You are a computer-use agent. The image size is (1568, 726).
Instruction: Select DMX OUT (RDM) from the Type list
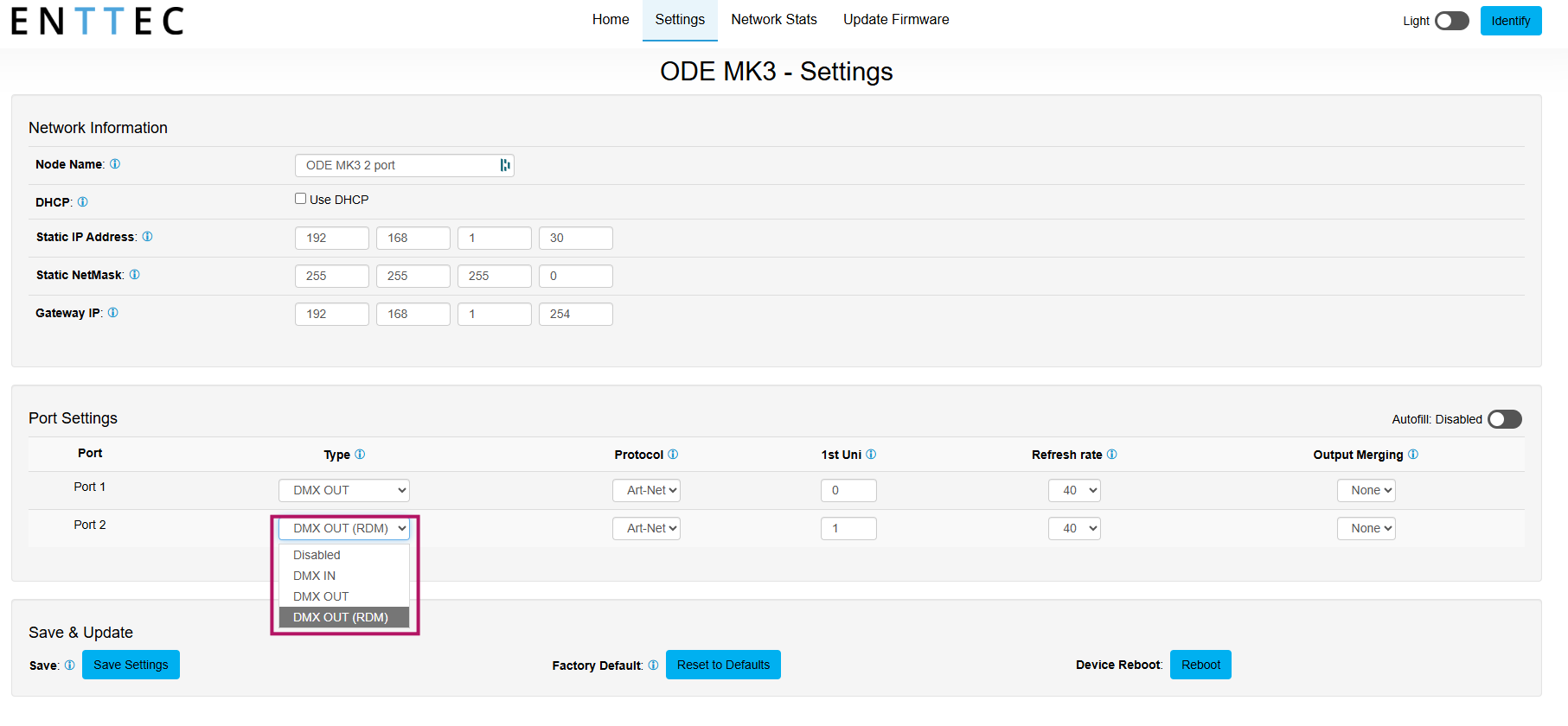(344, 617)
